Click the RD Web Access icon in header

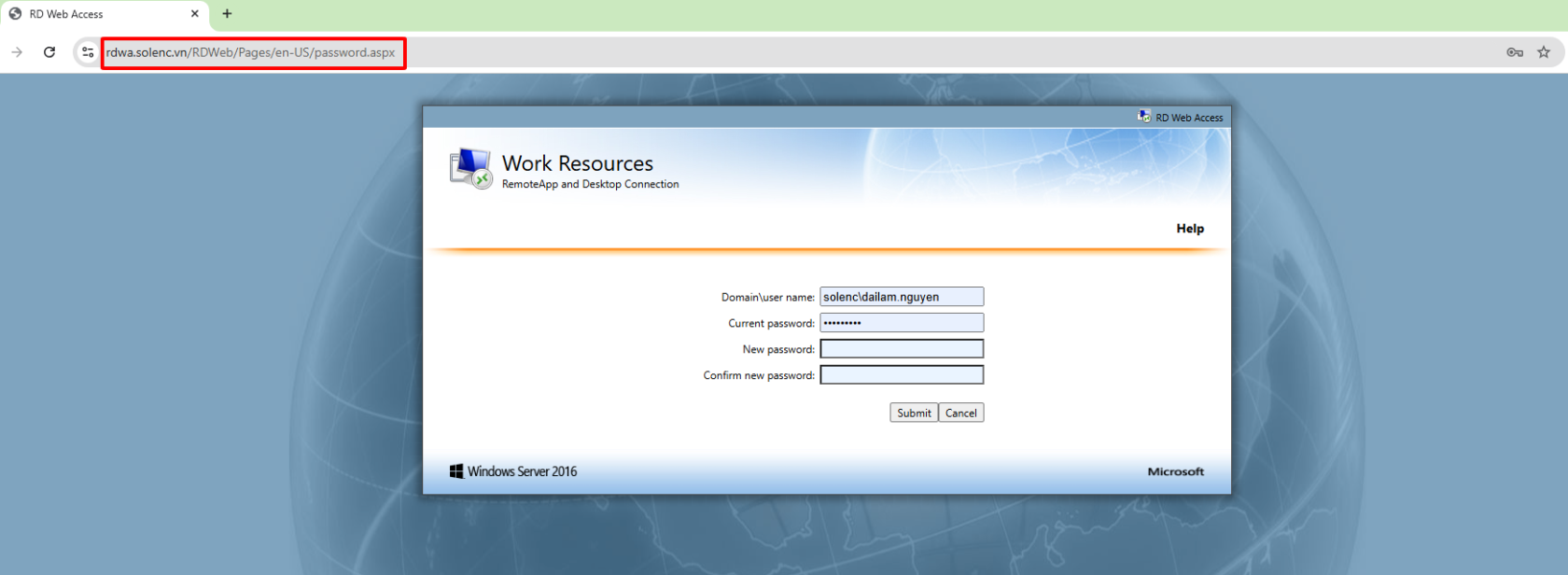coord(1144,117)
